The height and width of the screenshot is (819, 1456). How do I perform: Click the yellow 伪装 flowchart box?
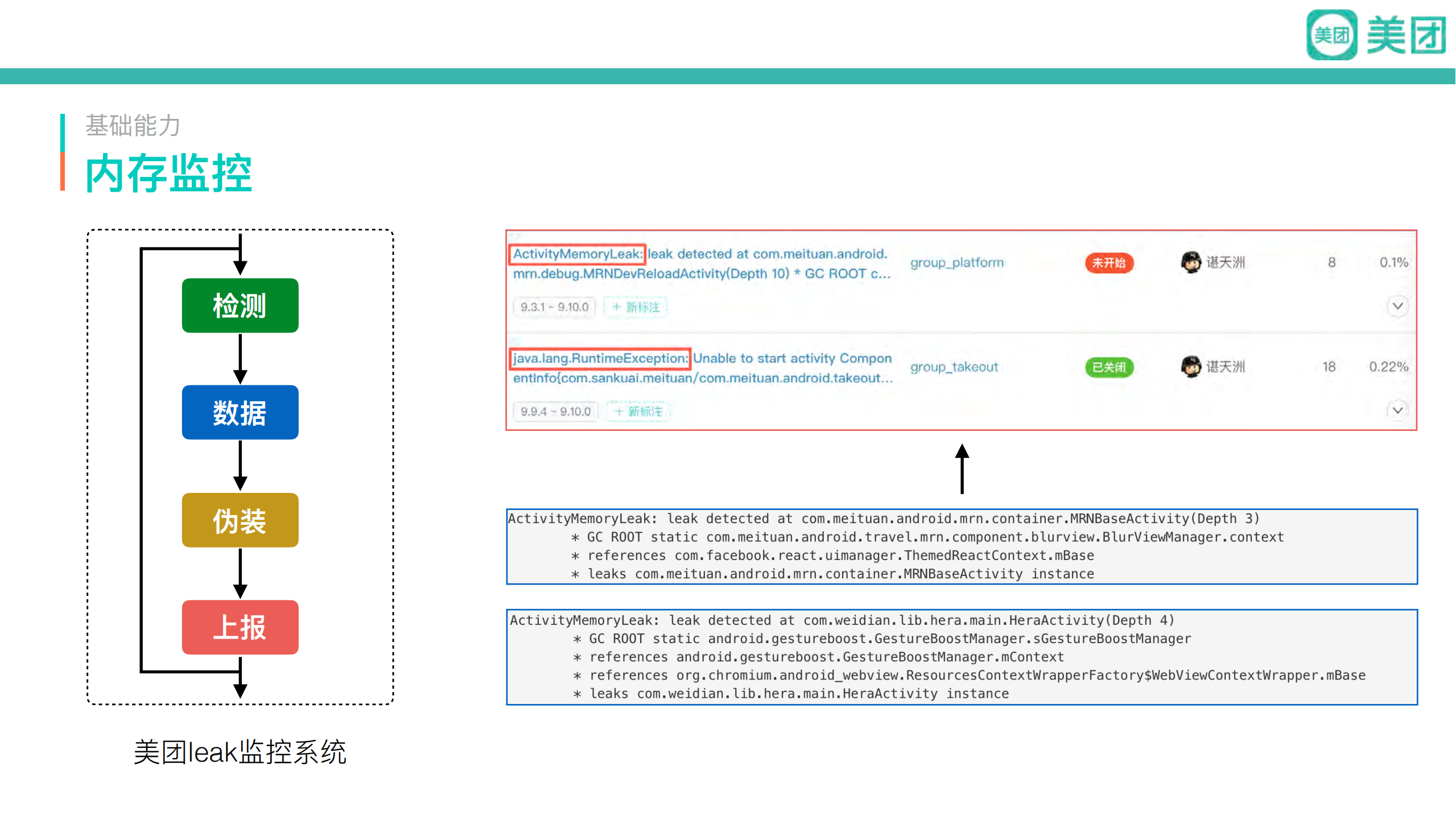click(x=240, y=520)
